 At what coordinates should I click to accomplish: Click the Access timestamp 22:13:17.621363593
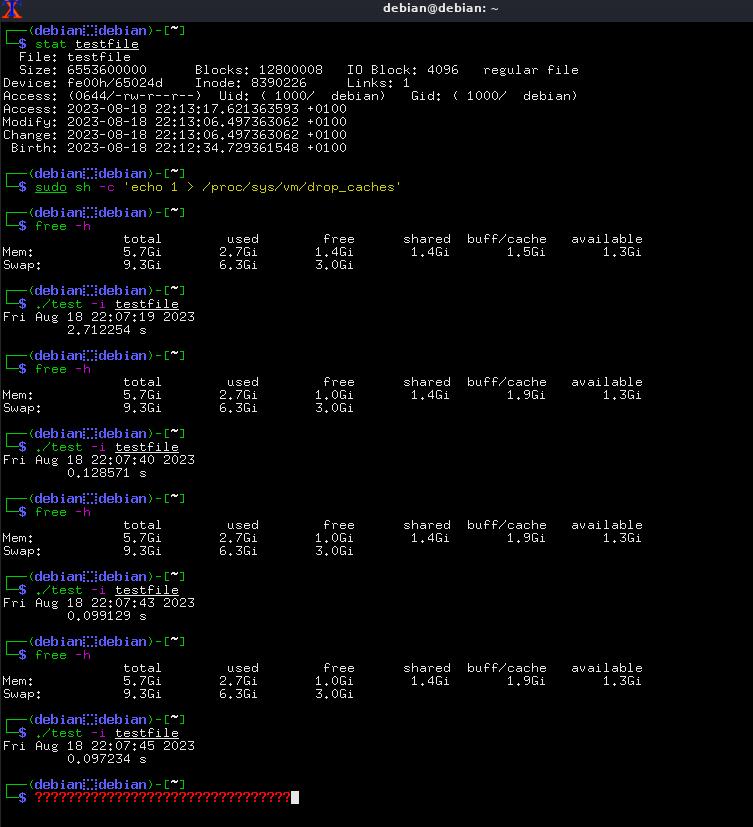pyautogui.click(x=227, y=109)
